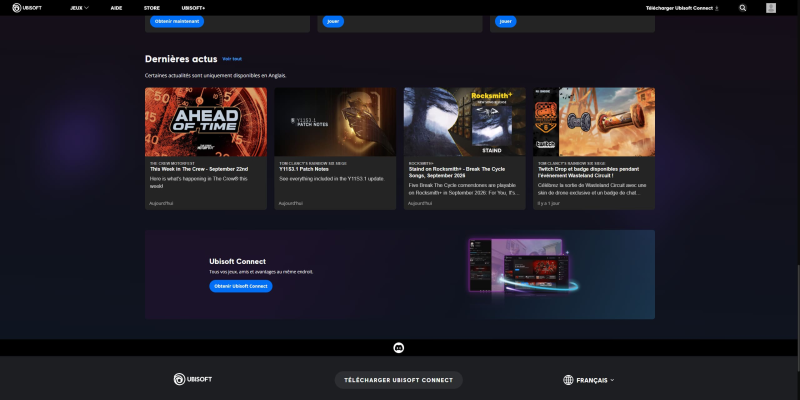The width and height of the screenshot is (800, 400).
Task: Go to the STORE menu item
Action: (152, 8)
